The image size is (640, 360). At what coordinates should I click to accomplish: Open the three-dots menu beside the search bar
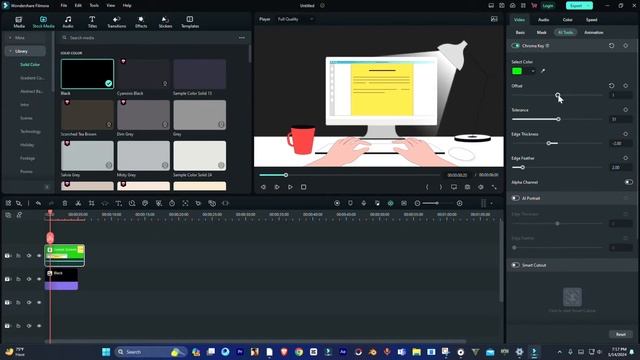coord(242,38)
